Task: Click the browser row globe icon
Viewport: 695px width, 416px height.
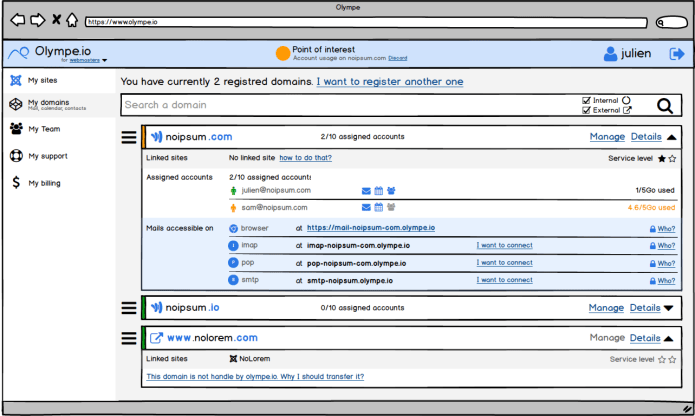Action: coord(233,229)
